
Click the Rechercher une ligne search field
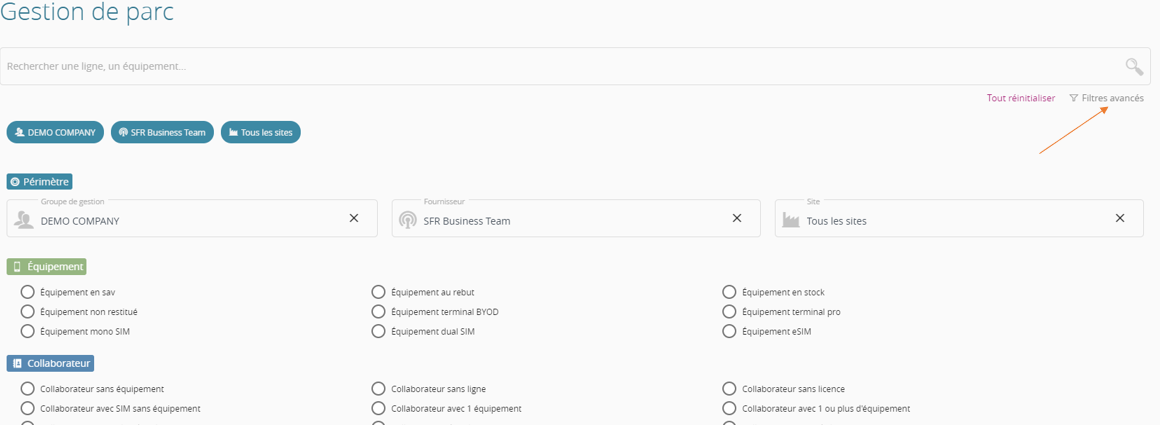pos(565,66)
